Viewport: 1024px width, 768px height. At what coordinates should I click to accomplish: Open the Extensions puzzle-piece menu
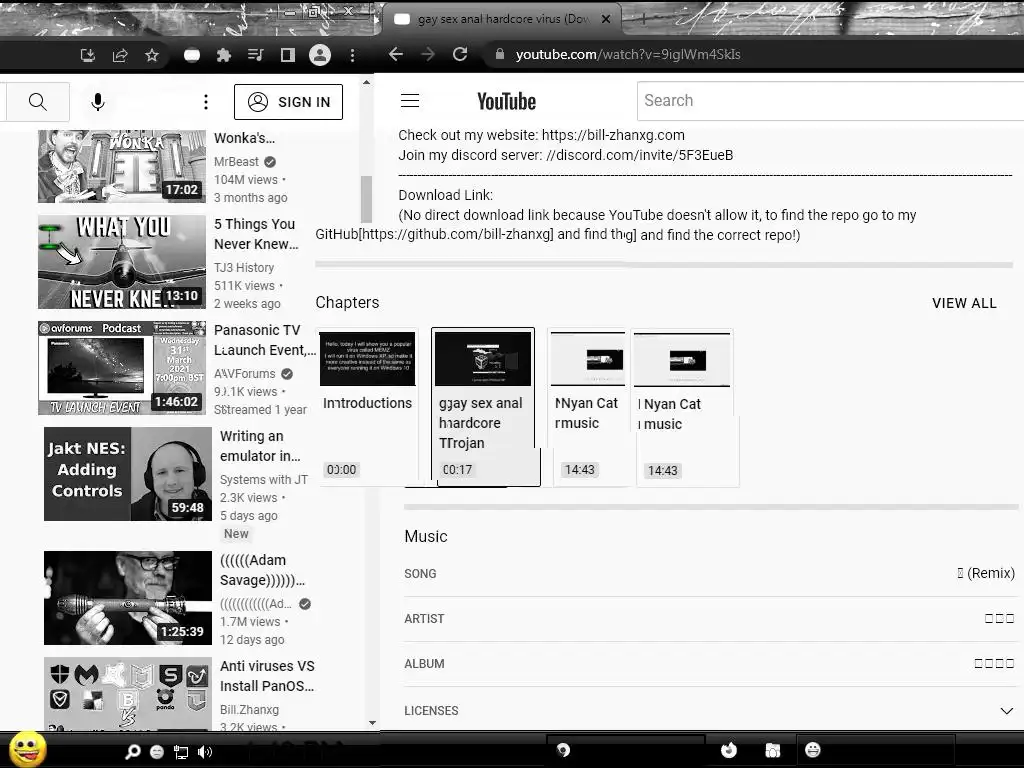223,56
